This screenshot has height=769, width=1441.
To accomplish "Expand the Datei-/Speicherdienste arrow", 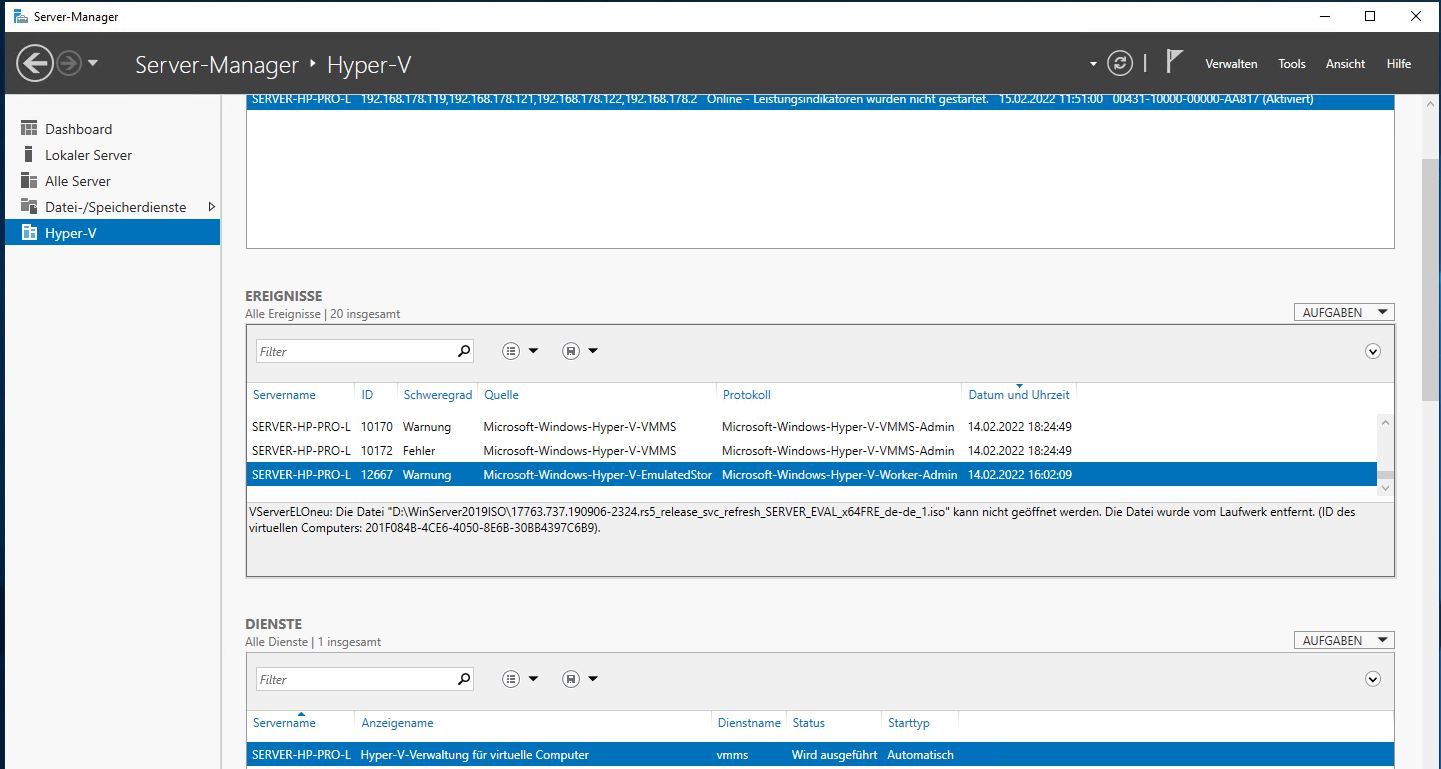I will [x=211, y=207].
